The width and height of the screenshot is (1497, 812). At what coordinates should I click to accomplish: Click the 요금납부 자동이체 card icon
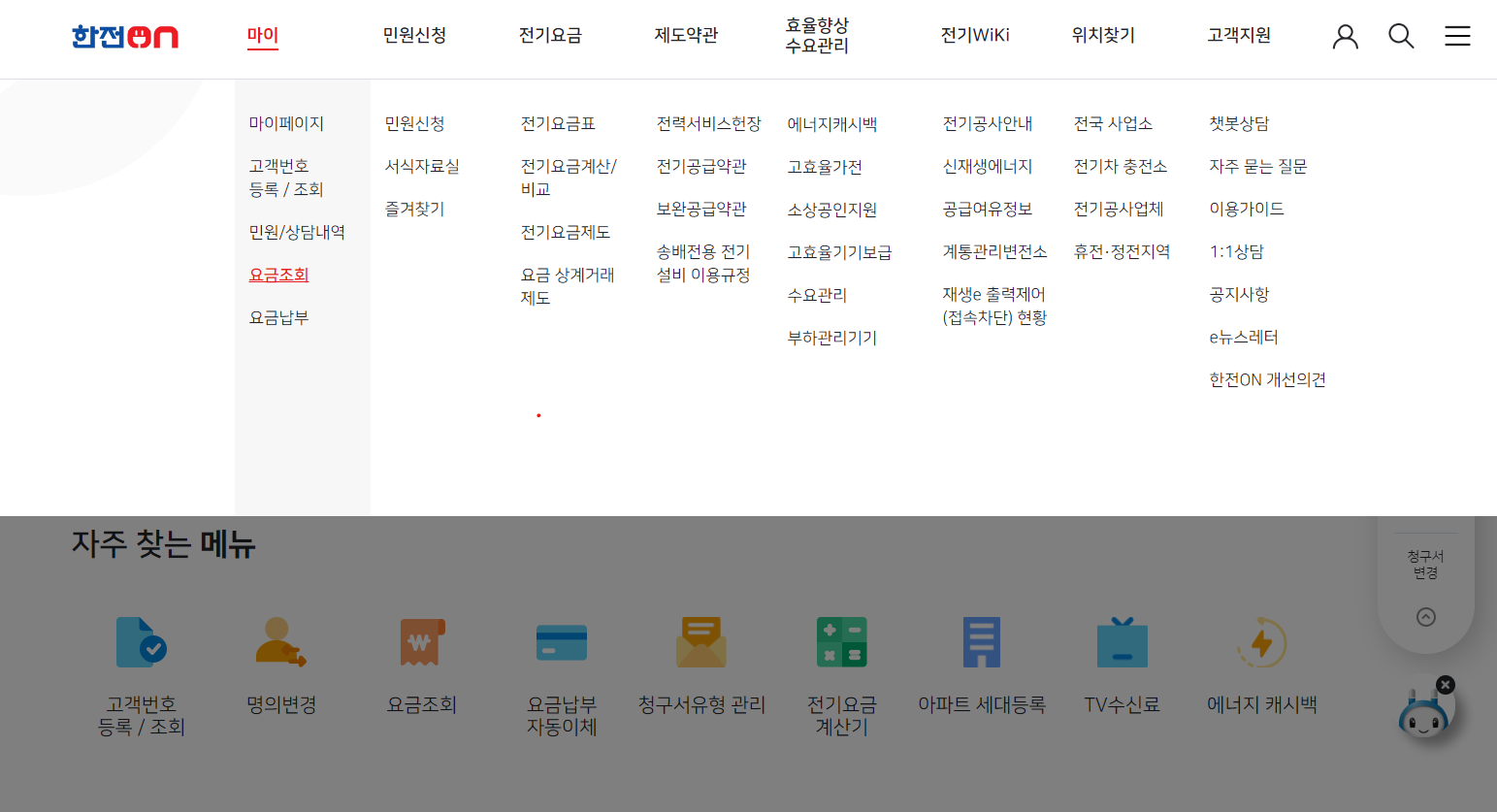pyautogui.click(x=562, y=642)
